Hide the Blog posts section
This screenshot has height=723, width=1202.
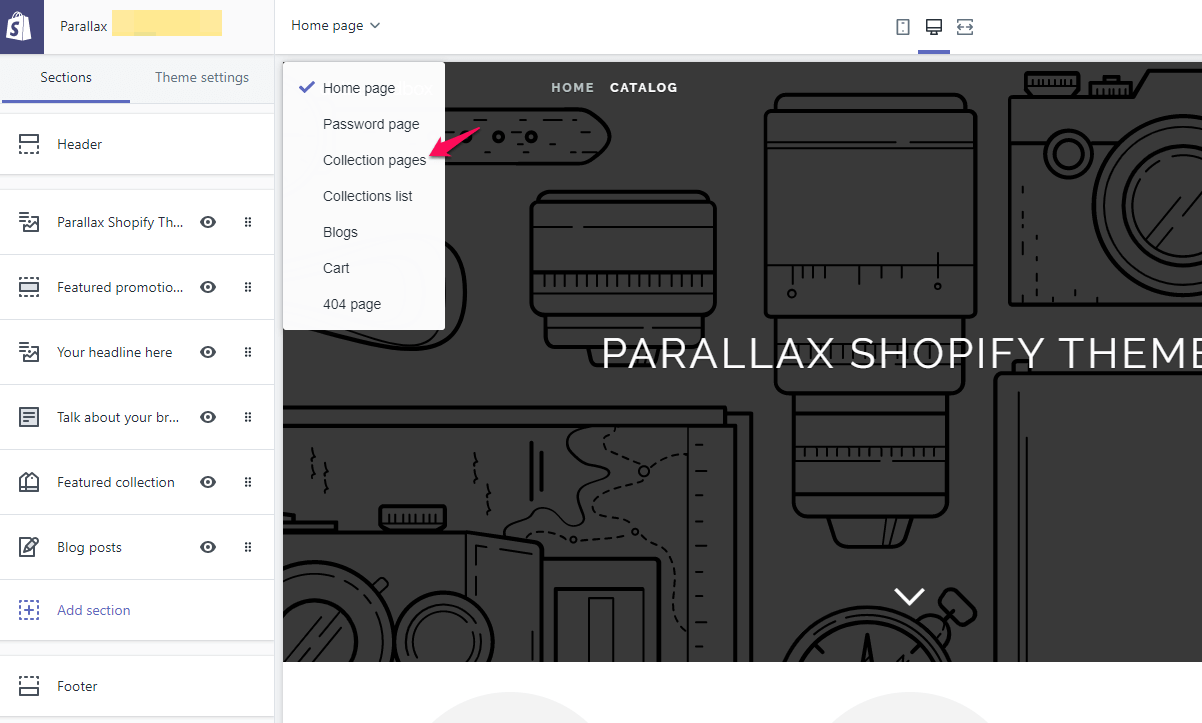click(x=208, y=547)
